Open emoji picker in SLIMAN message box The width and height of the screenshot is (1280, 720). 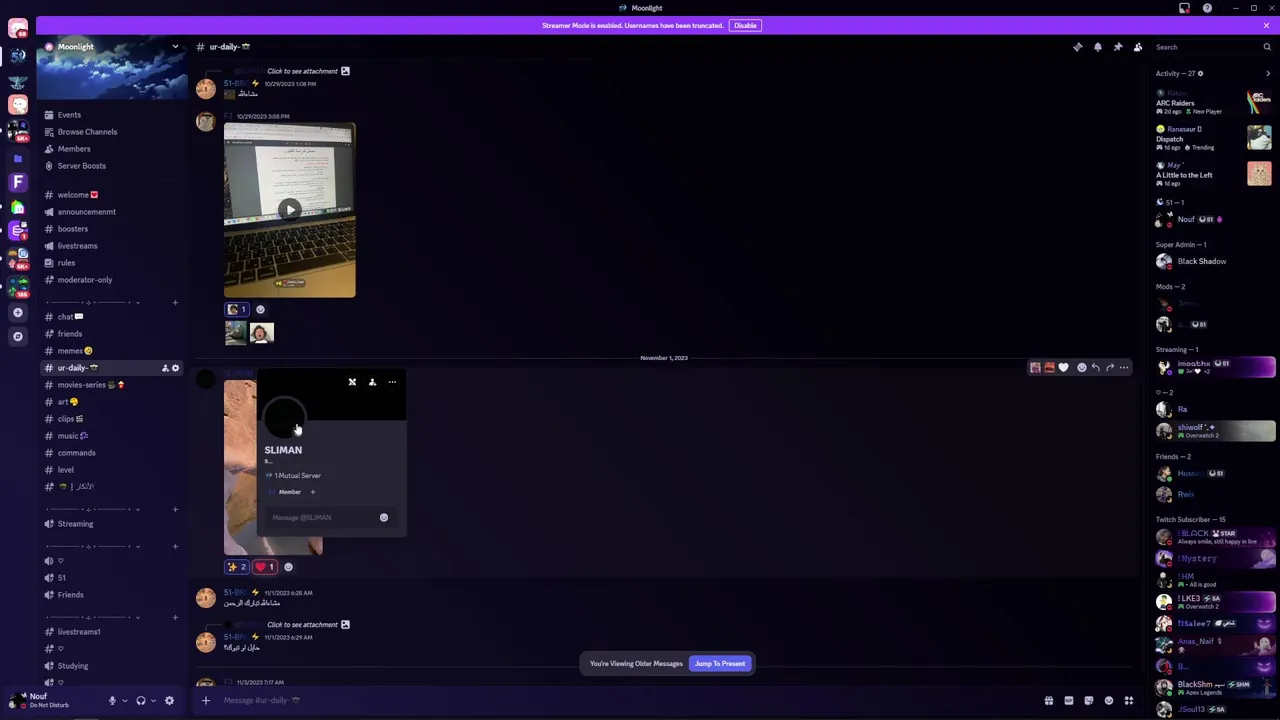(x=383, y=518)
